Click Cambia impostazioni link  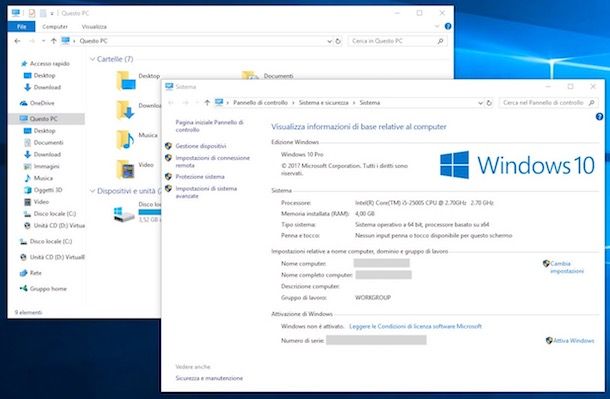[x=567, y=267]
